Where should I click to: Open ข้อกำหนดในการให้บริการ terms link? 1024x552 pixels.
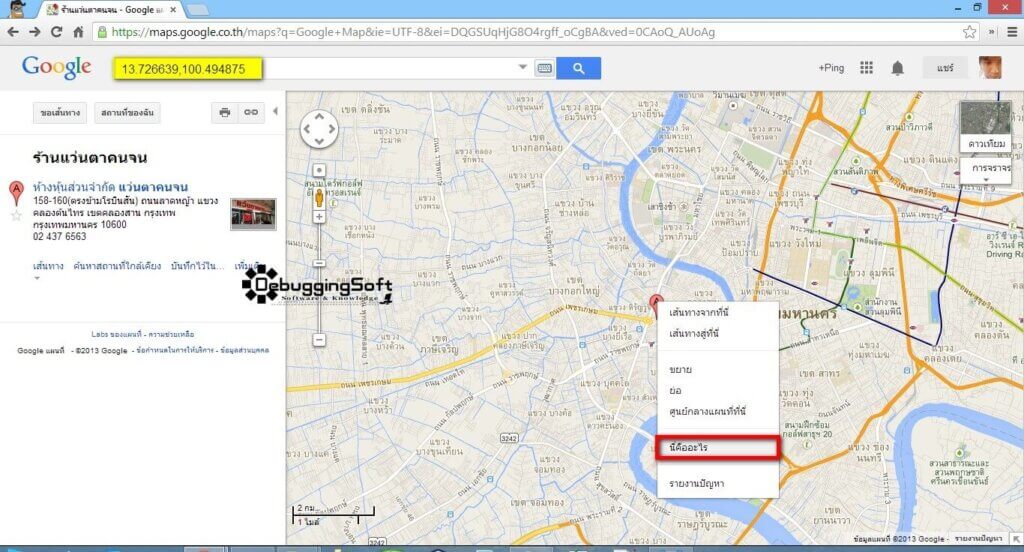[x=175, y=351]
